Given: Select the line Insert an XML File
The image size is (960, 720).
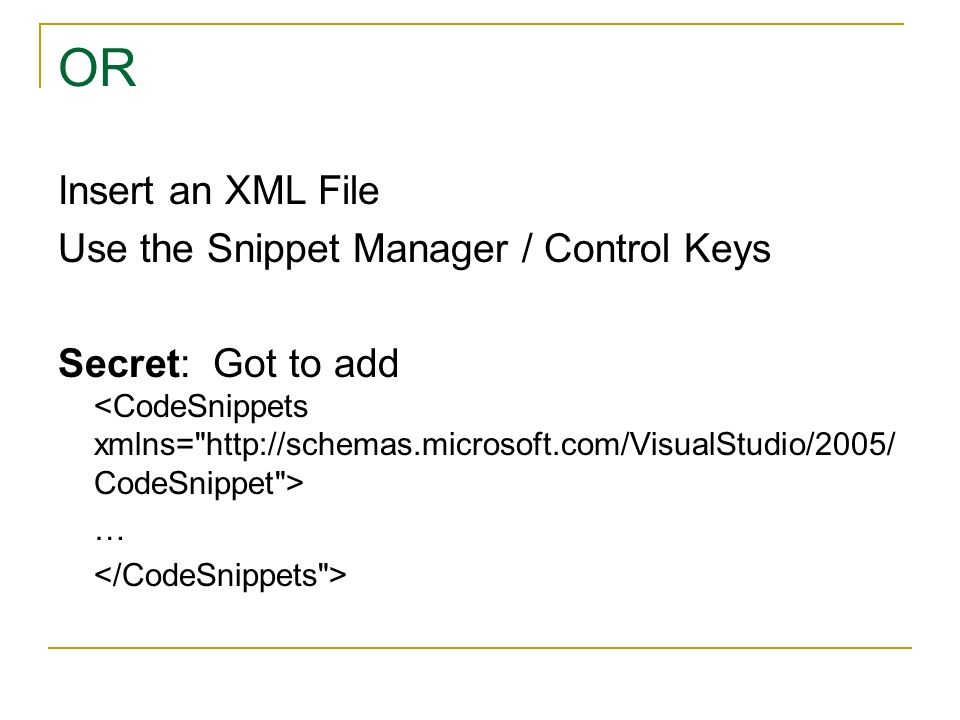Looking at the screenshot, I should pyautogui.click(x=219, y=190).
